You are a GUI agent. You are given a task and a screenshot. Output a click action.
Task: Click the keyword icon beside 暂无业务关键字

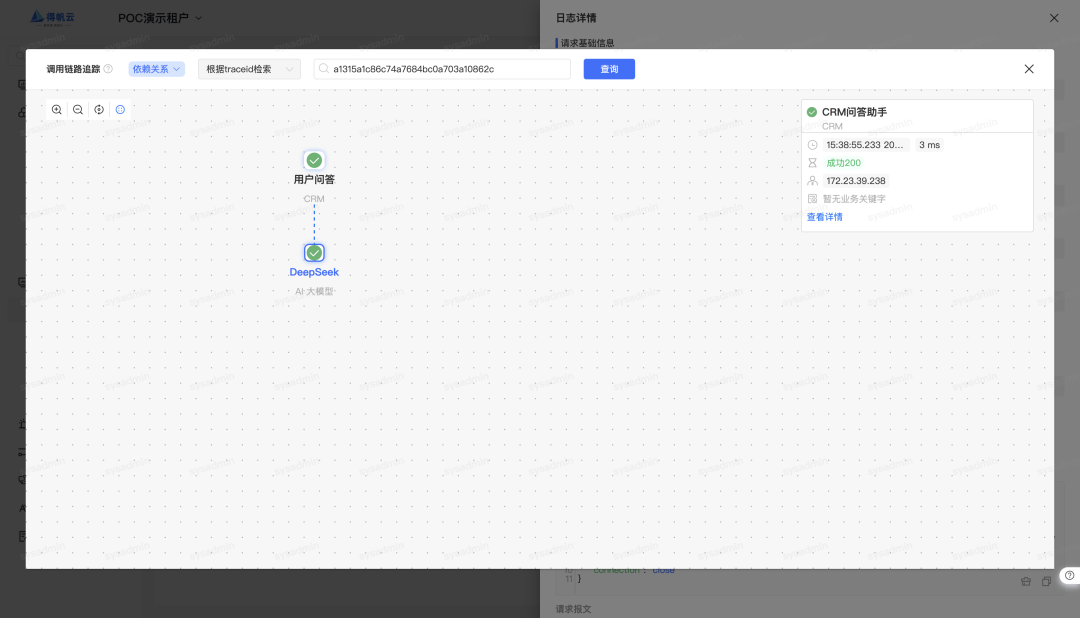(x=813, y=198)
